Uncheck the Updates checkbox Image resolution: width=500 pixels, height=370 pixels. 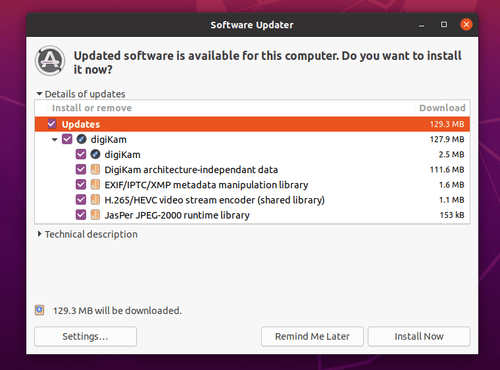click(52, 124)
